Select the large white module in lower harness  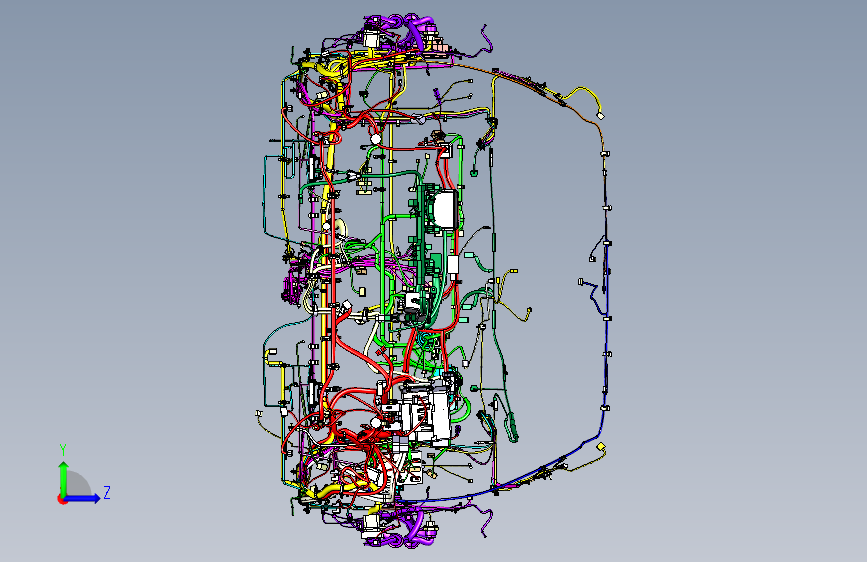coord(427,414)
